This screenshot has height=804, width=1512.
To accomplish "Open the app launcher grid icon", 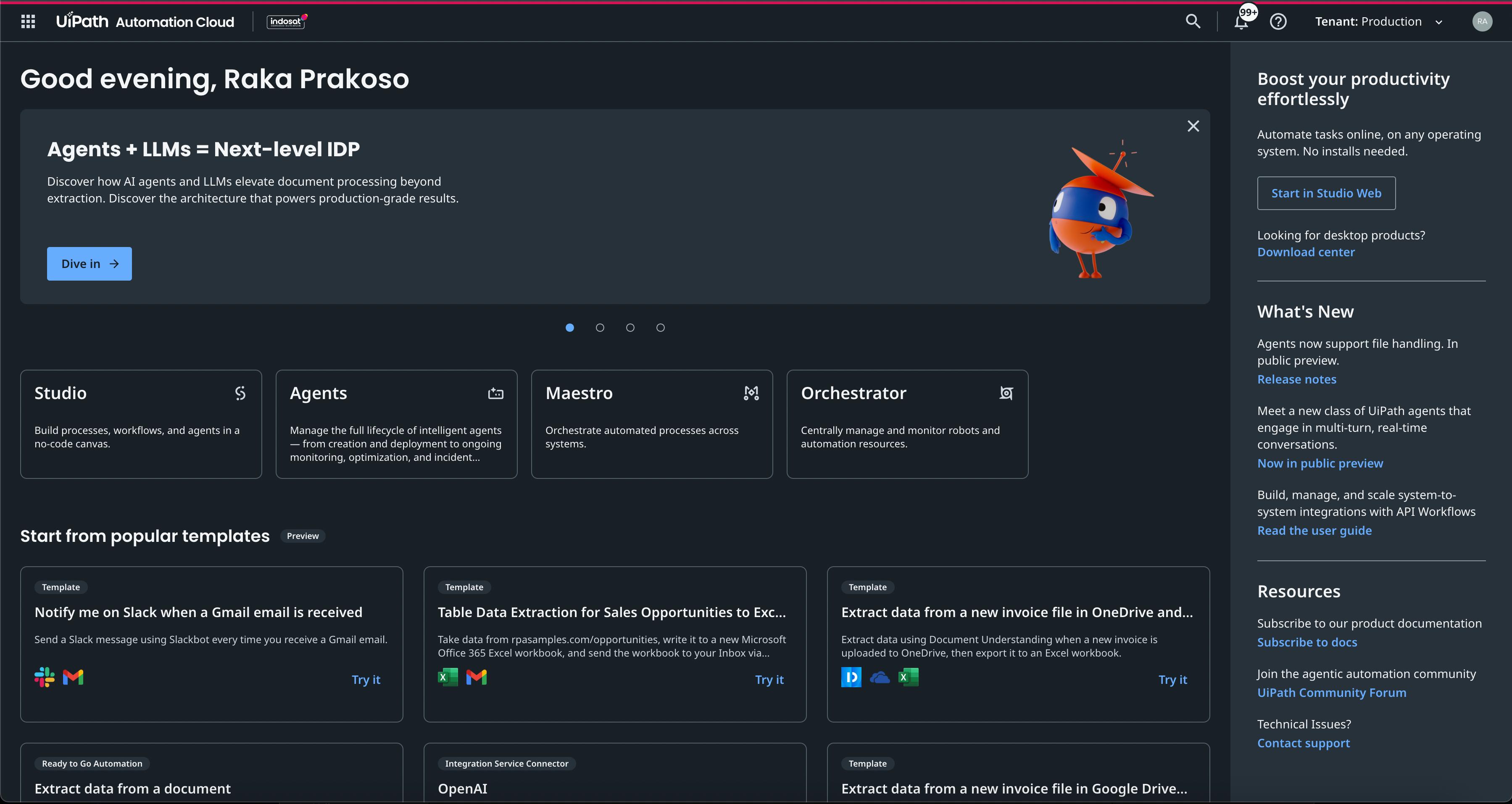I will (x=28, y=22).
